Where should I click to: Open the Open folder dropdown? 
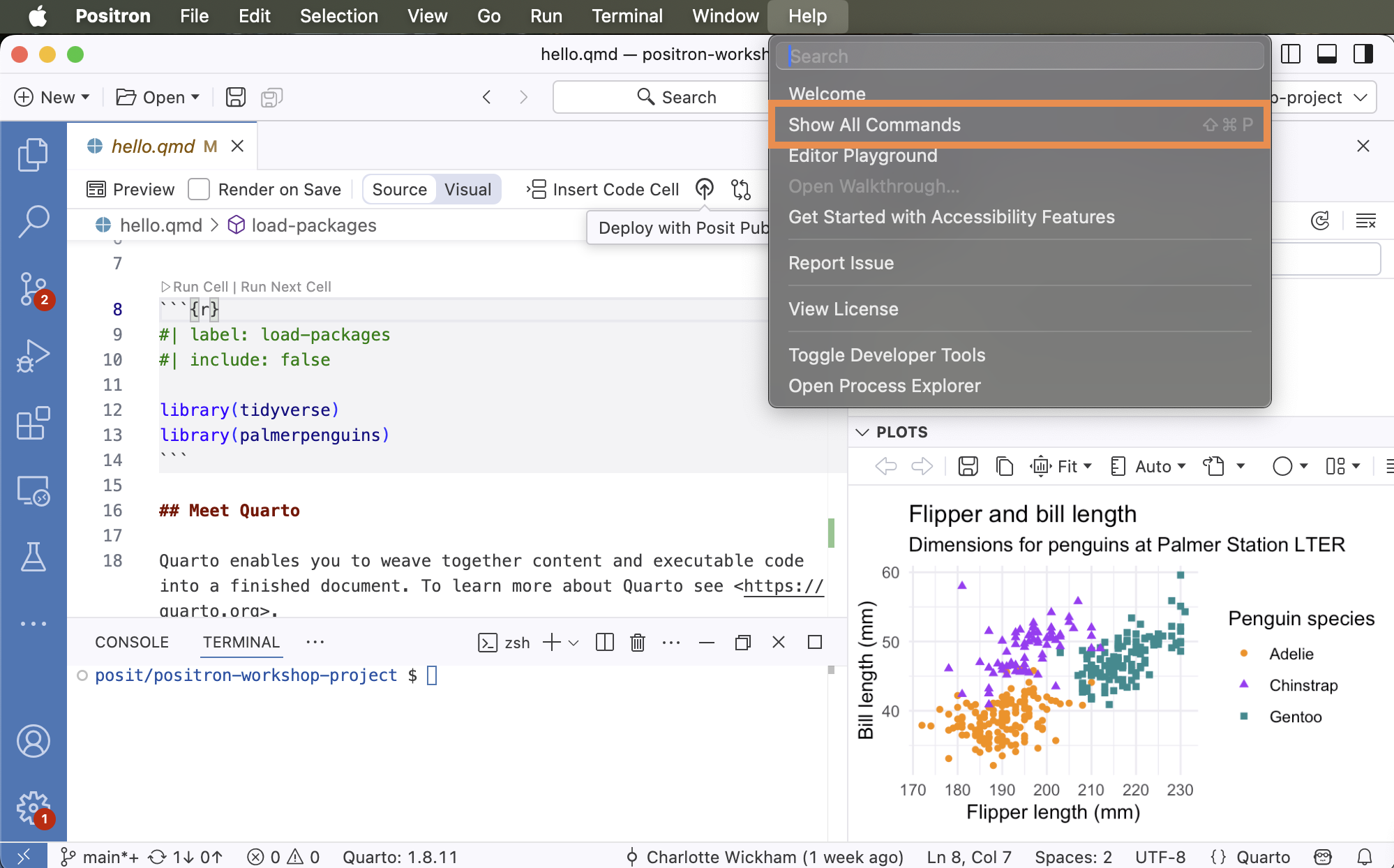pos(158,97)
